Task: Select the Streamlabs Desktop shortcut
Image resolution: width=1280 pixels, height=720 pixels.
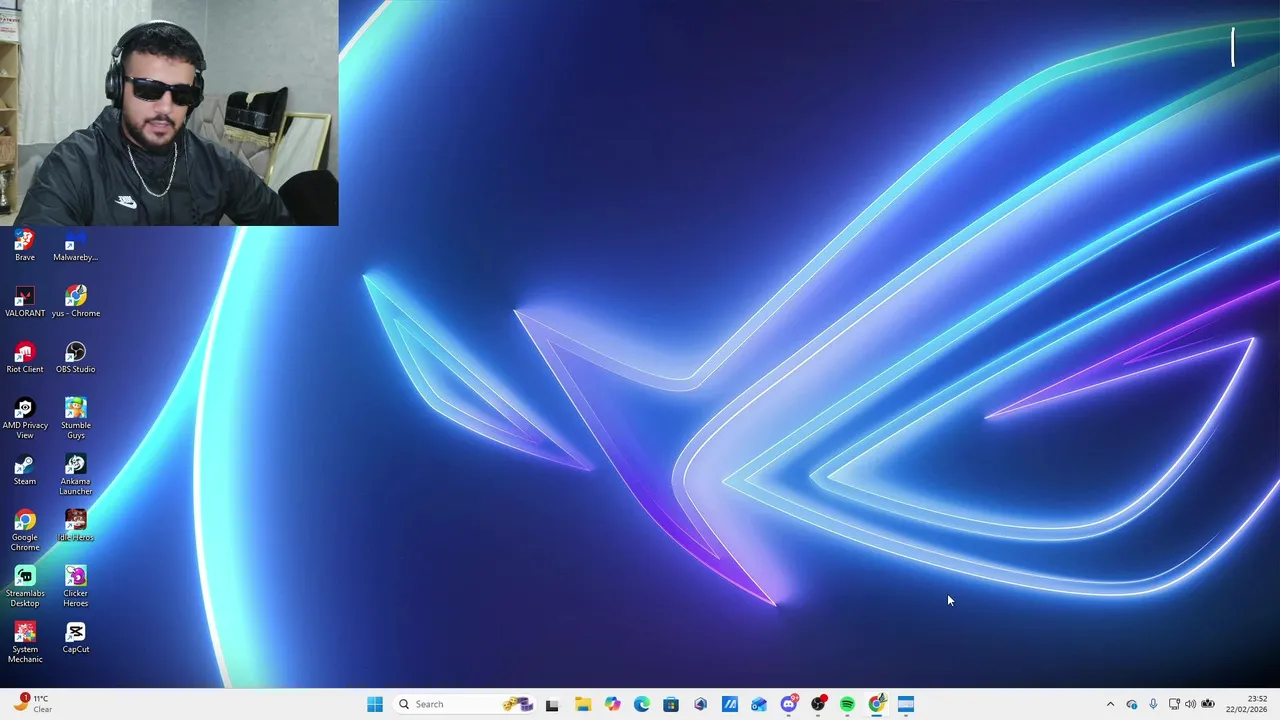Action: pyautogui.click(x=25, y=586)
